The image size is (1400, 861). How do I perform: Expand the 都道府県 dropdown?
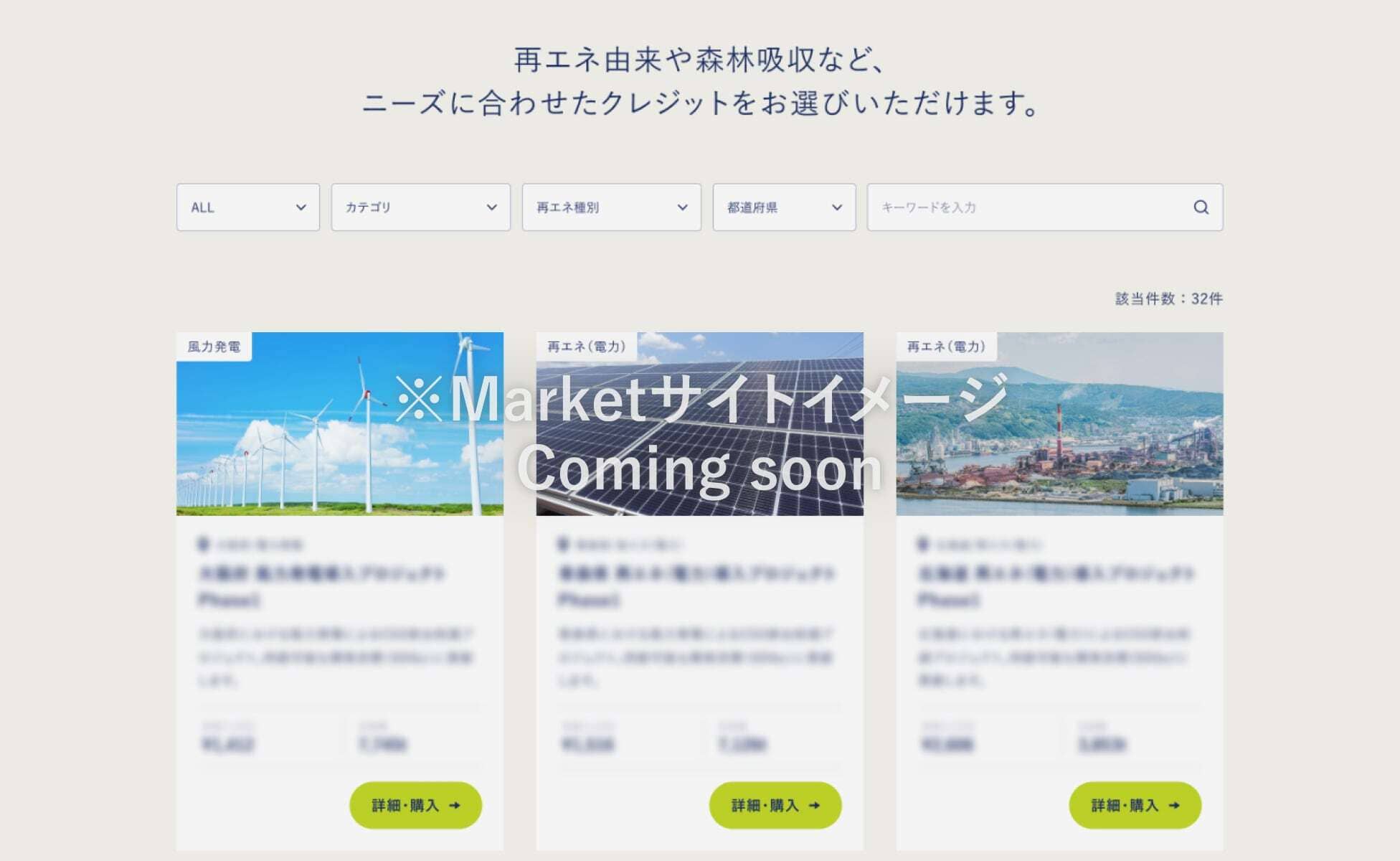(784, 207)
